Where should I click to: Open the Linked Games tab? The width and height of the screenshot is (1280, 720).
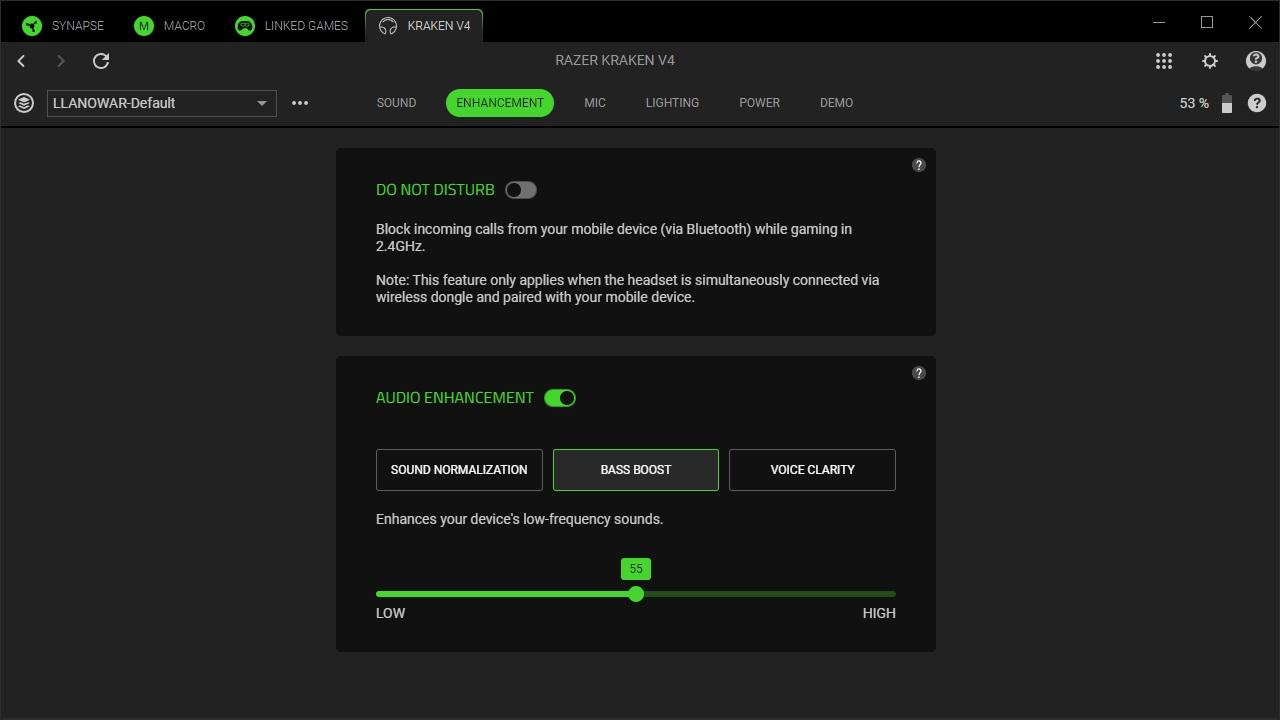[292, 26]
